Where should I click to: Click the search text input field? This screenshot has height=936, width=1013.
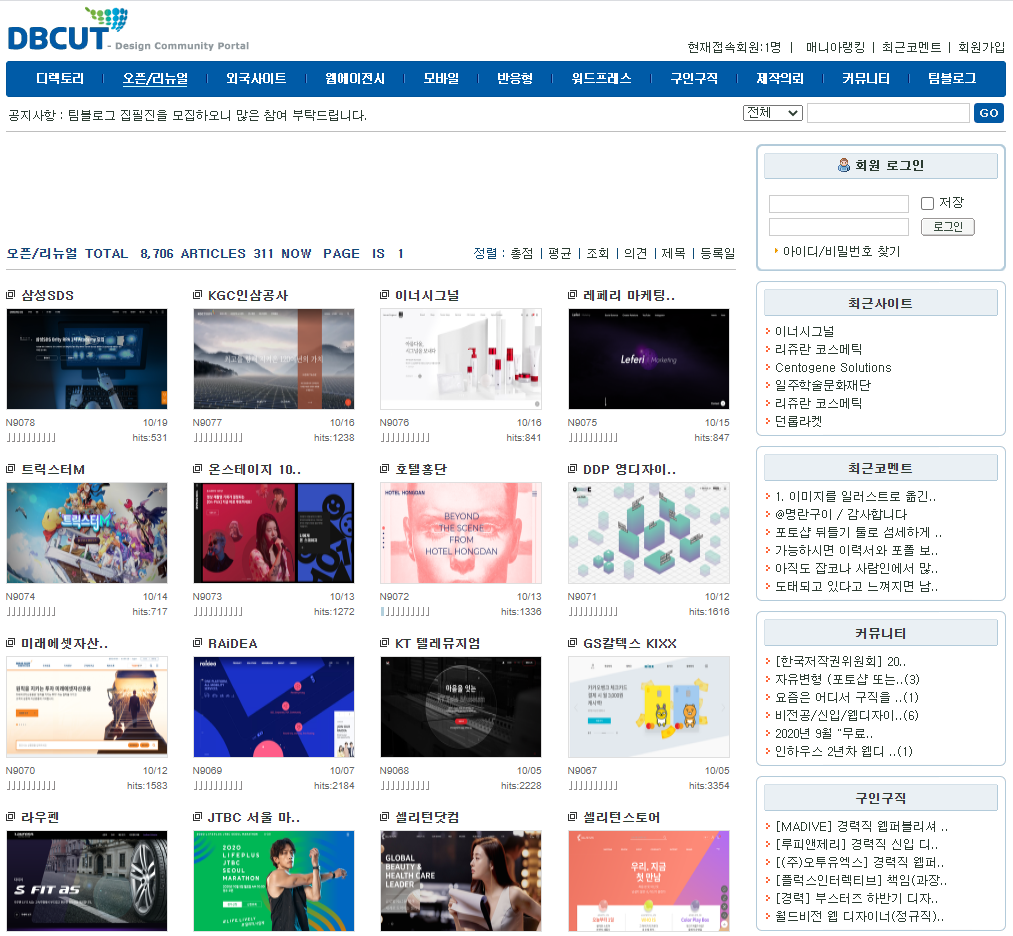tap(888, 113)
